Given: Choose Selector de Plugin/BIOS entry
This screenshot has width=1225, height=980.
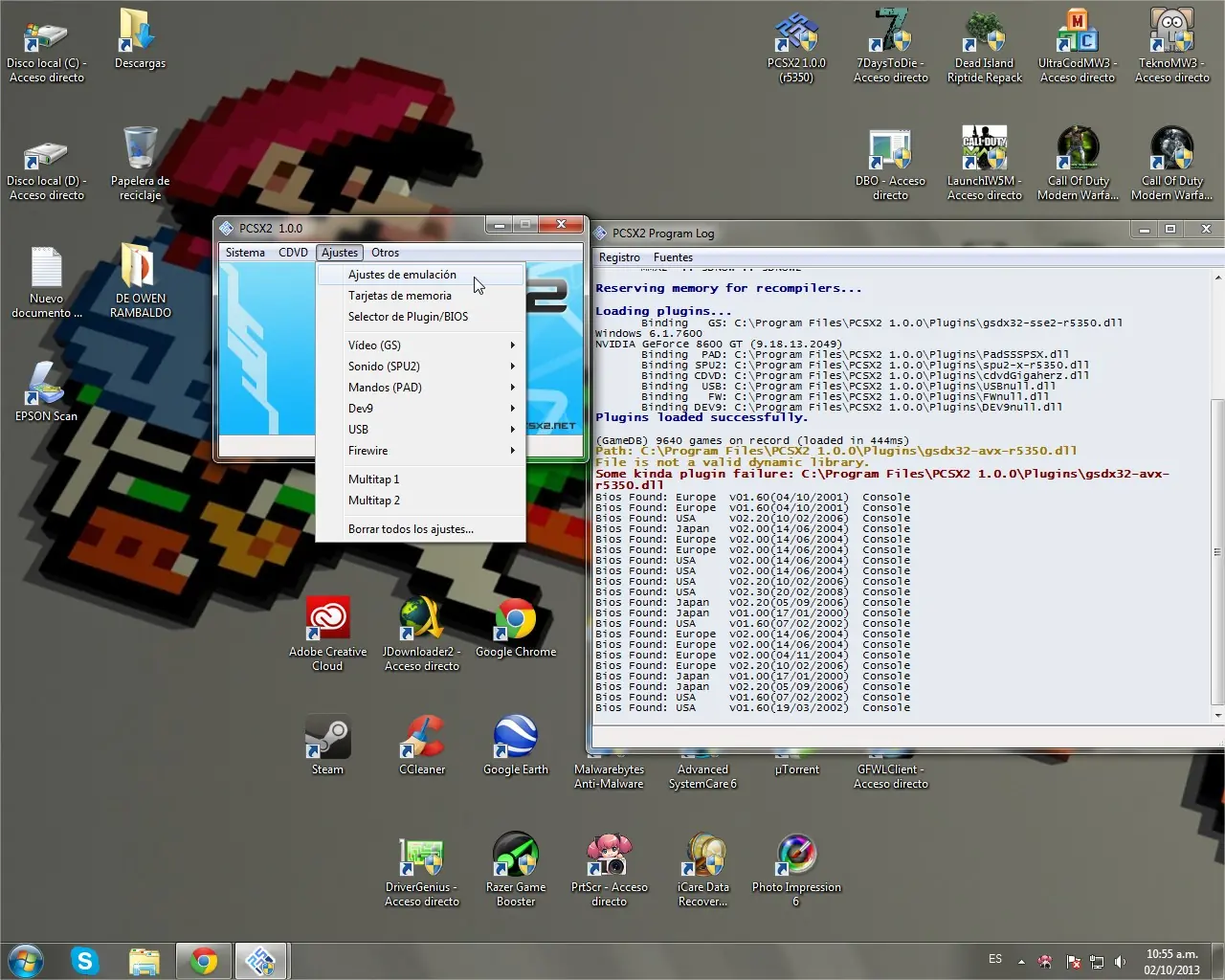Looking at the screenshot, I should [x=421, y=317].
